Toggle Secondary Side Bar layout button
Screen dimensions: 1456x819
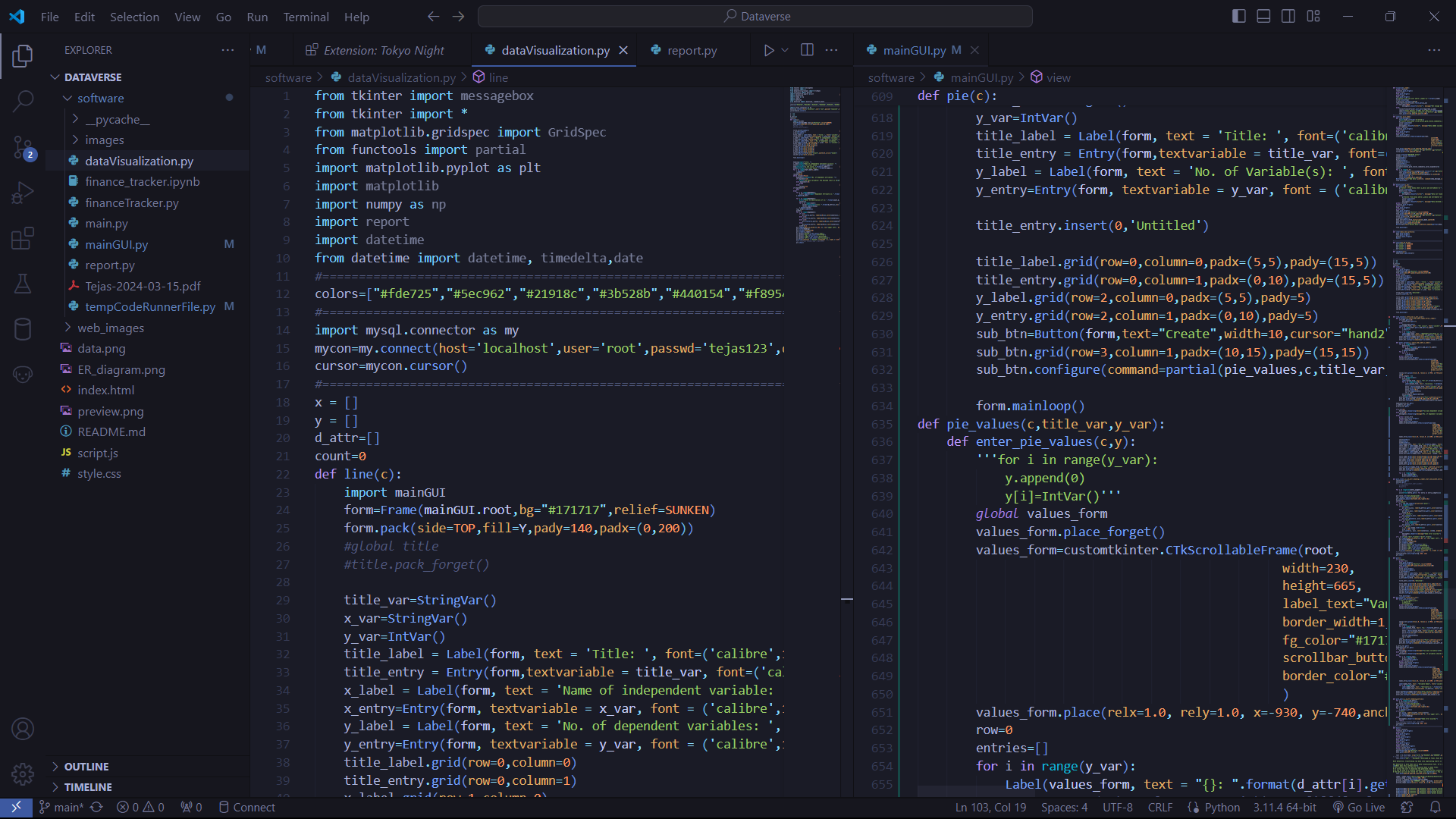1288,16
